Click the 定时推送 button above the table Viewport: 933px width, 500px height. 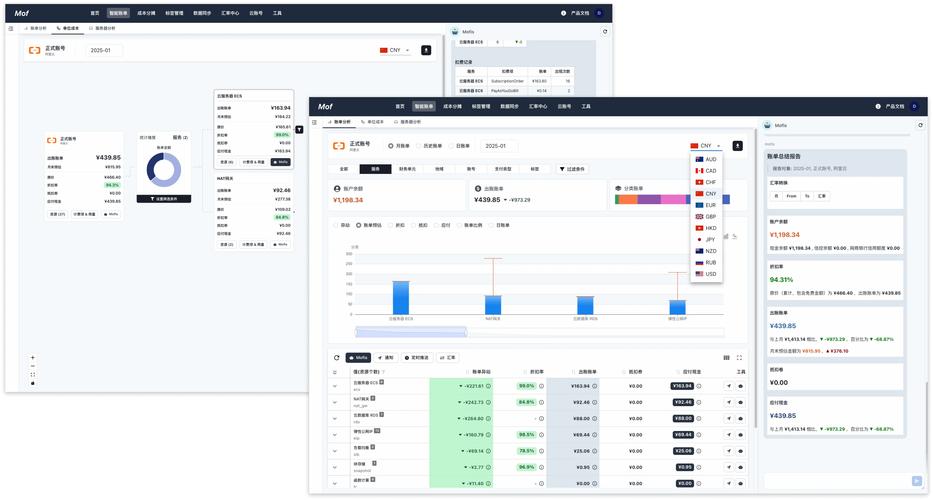(417, 357)
